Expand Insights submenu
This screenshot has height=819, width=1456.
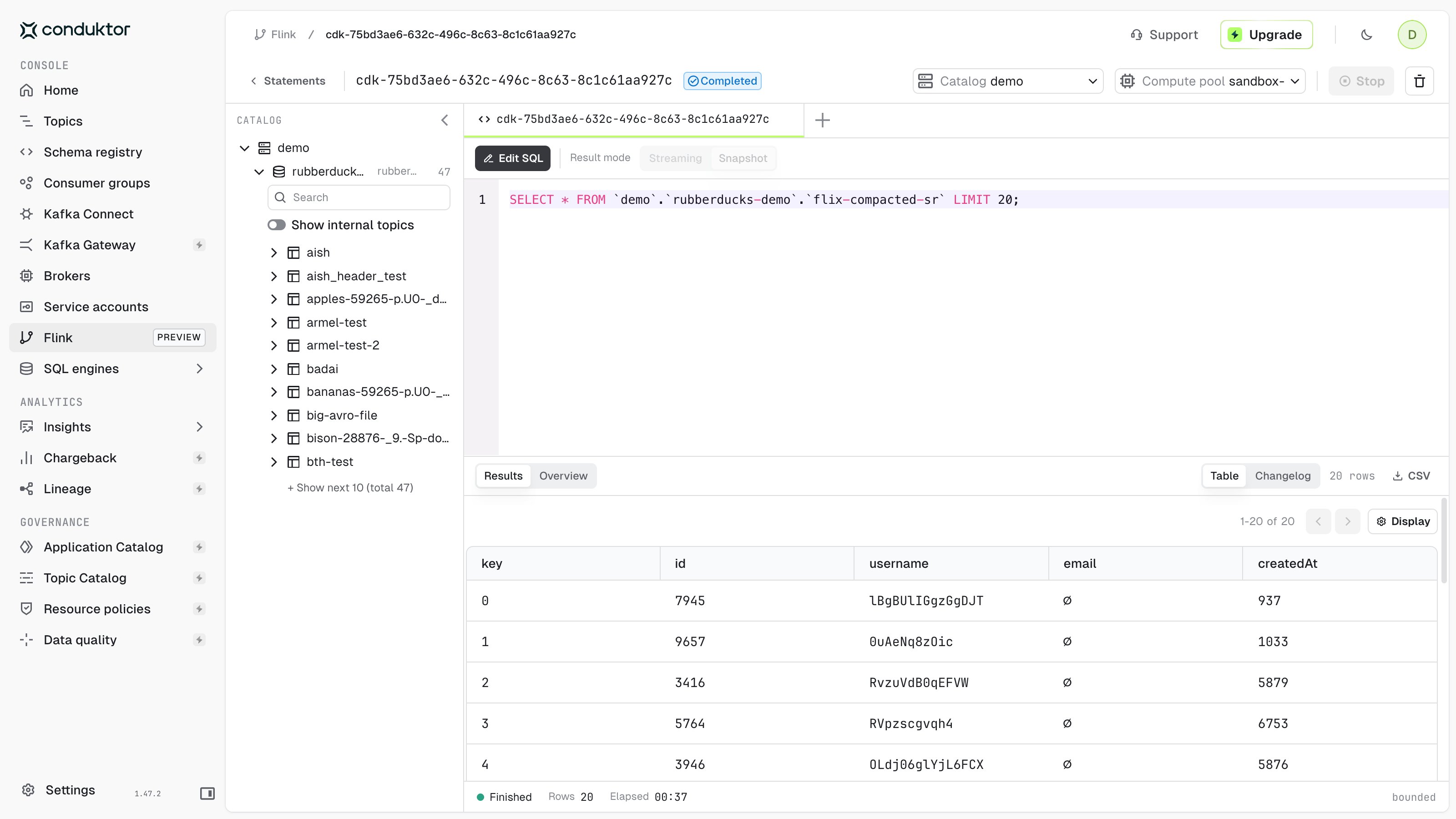pos(200,427)
